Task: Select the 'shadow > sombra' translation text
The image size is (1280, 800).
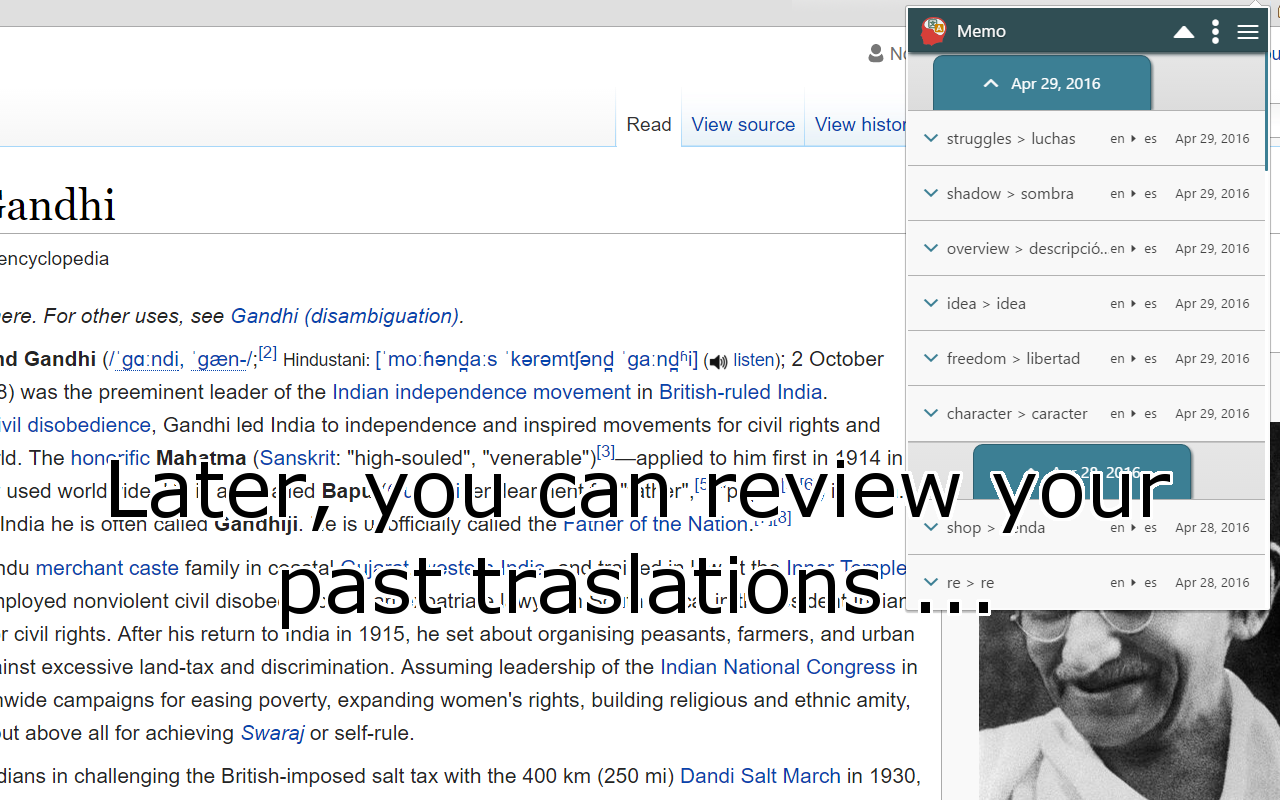Action: 1010,194
